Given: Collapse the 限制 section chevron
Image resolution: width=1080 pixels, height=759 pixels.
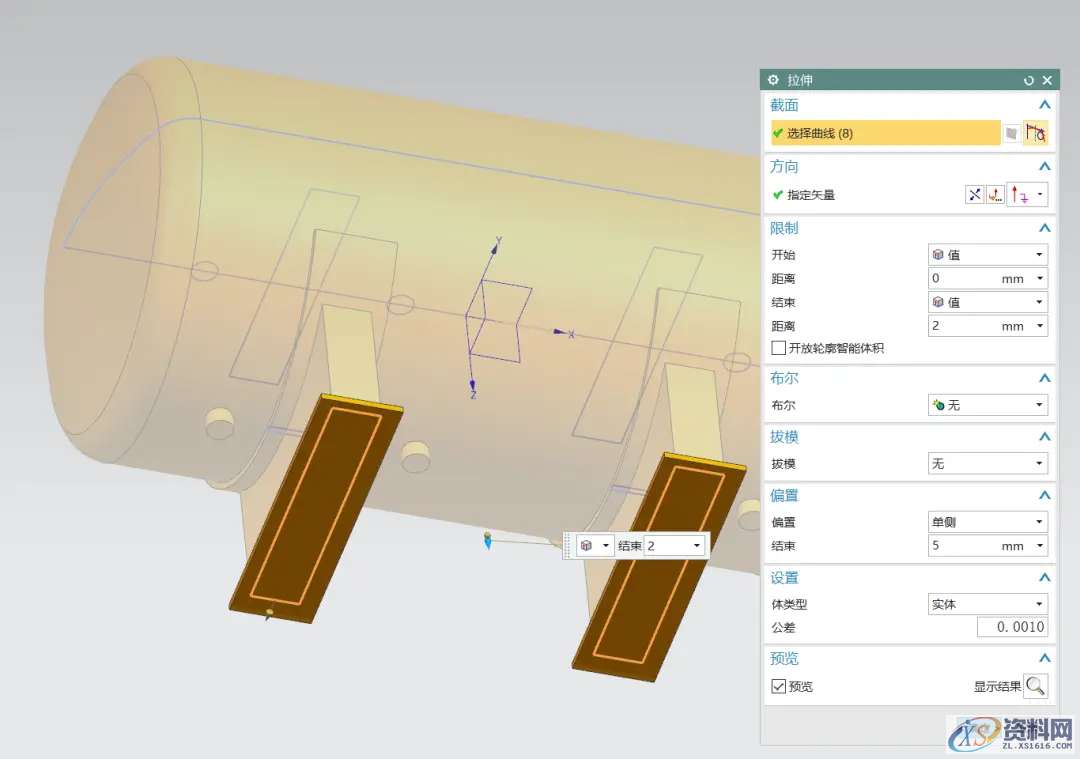Looking at the screenshot, I should point(1044,228).
